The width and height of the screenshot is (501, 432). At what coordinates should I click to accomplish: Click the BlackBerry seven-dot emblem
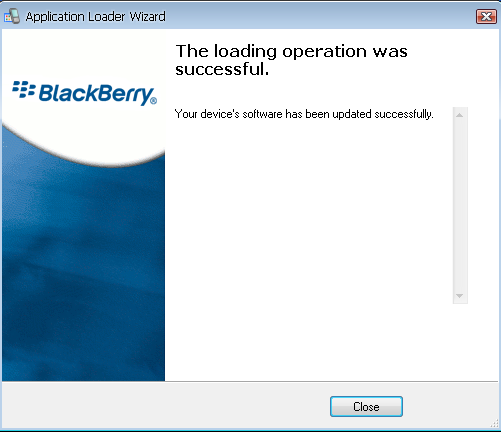point(24,89)
